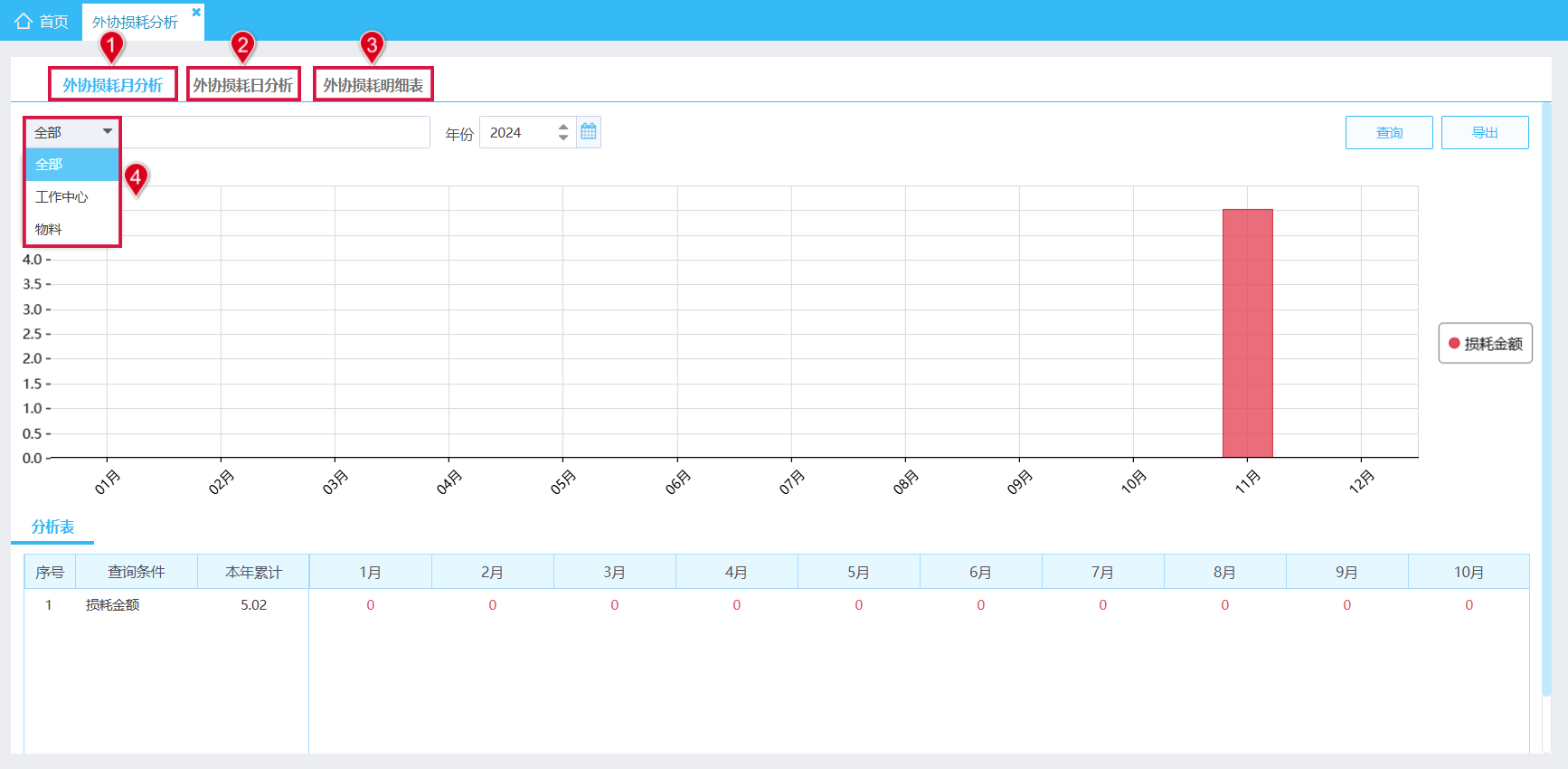Click the vertical scrollbar on the right
The image size is (1568, 769).
coord(1545,398)
